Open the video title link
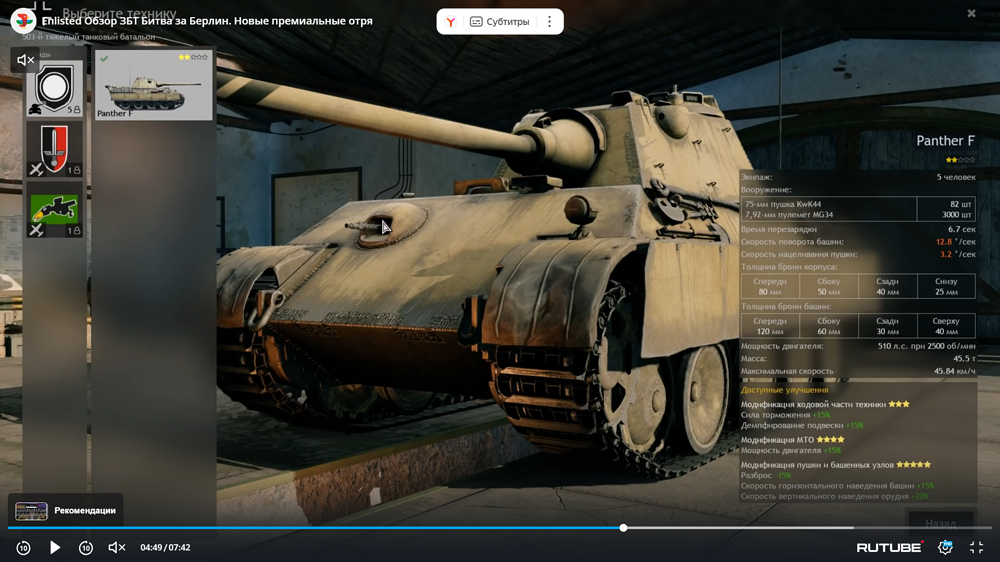Viewport: 1000px width, 562px height. [x=207, y=21]
